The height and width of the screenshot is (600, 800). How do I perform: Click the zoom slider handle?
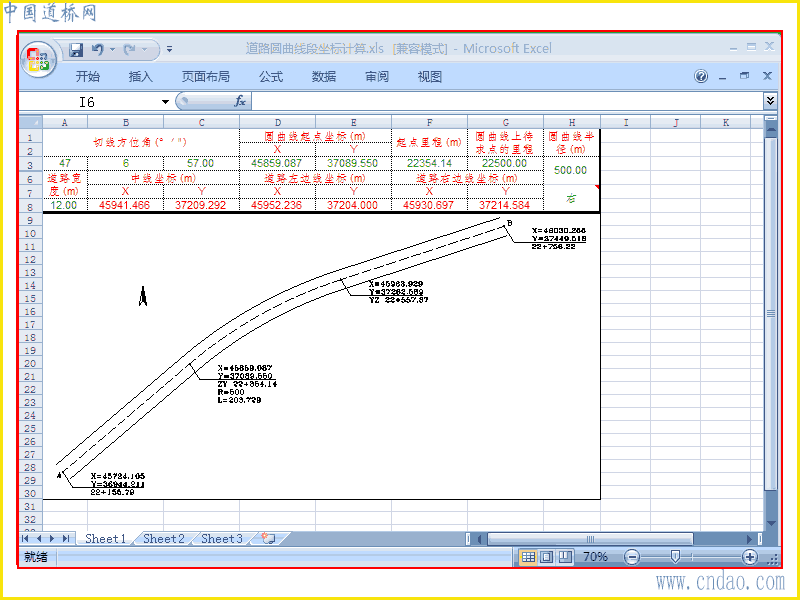pos(675,557)
